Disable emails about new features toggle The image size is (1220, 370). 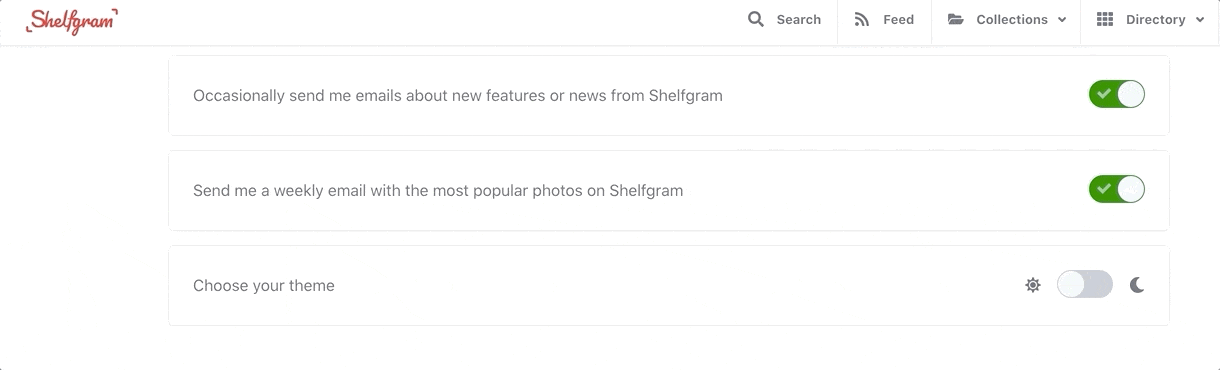coord(1117,95)
